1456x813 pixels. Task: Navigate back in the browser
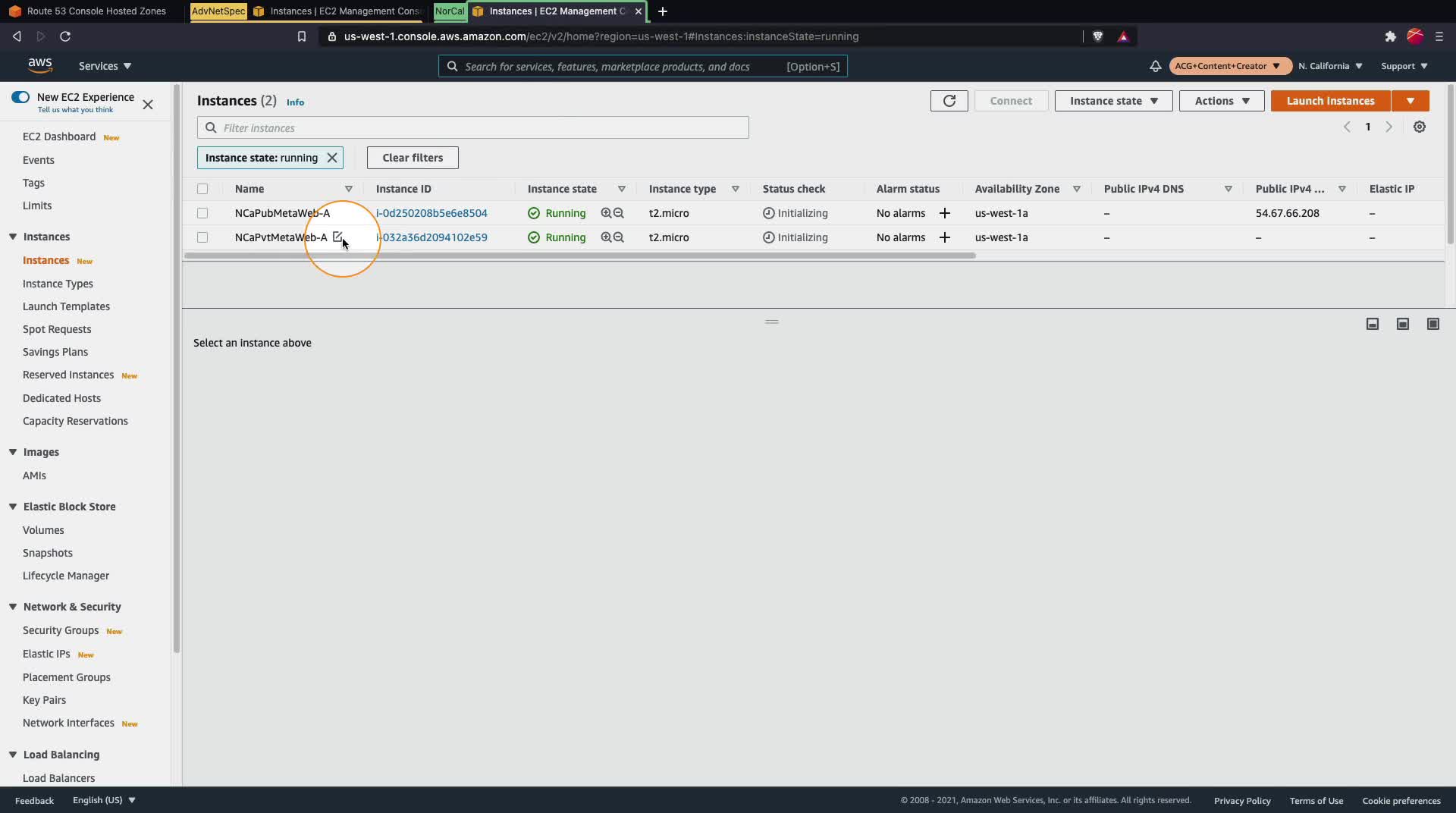point(17,36)
